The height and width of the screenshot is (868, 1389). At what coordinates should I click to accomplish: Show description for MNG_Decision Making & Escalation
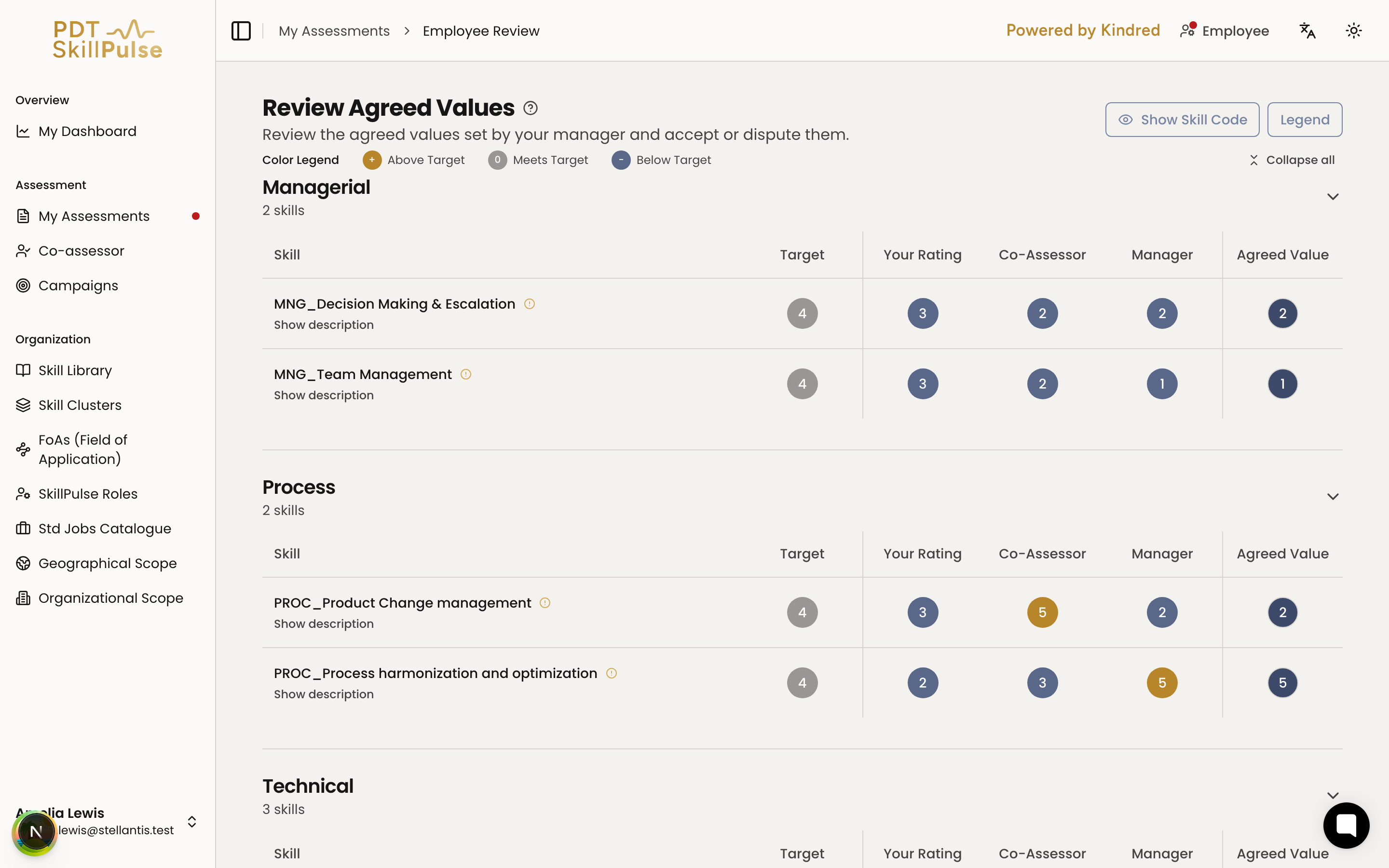tap(324, 325)
